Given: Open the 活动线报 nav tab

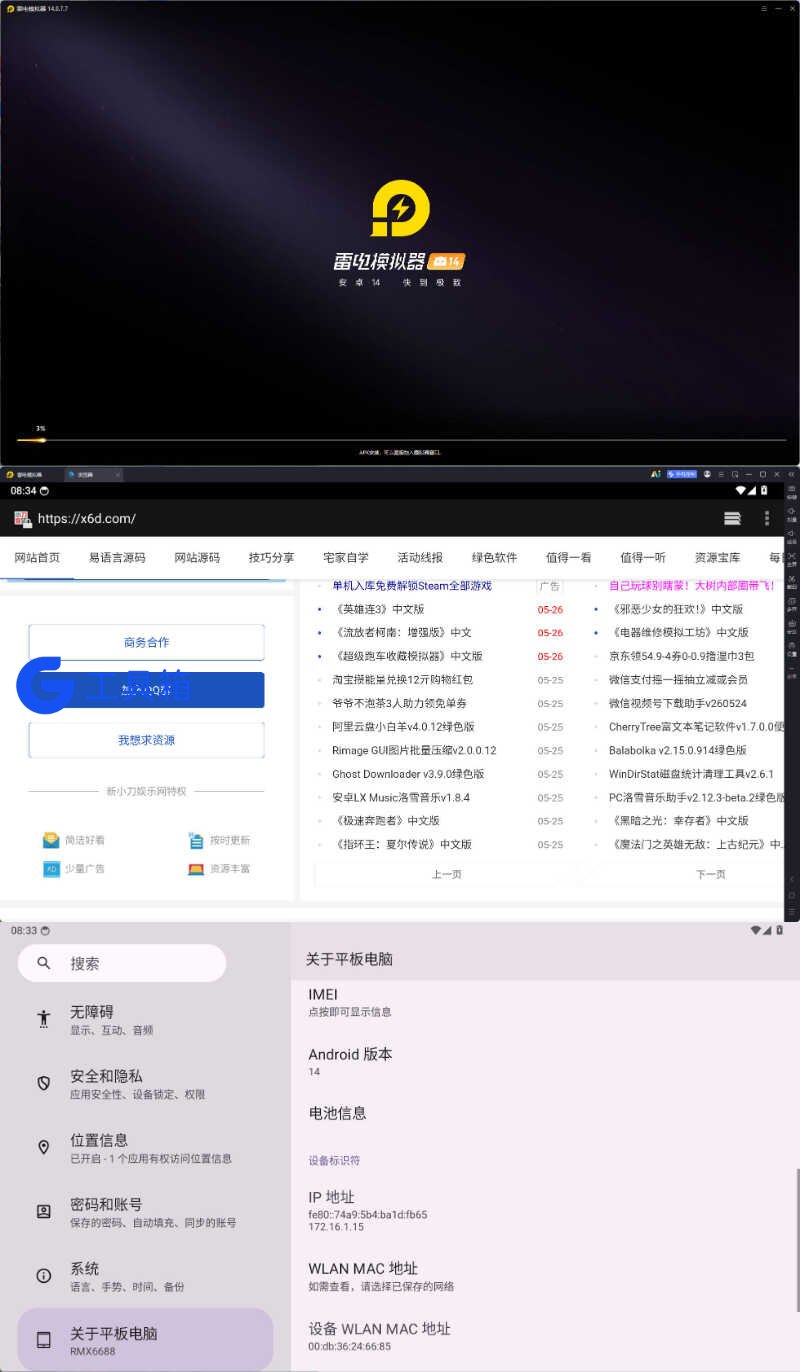Looking at the screenshot, I should (x=420, y=558).
